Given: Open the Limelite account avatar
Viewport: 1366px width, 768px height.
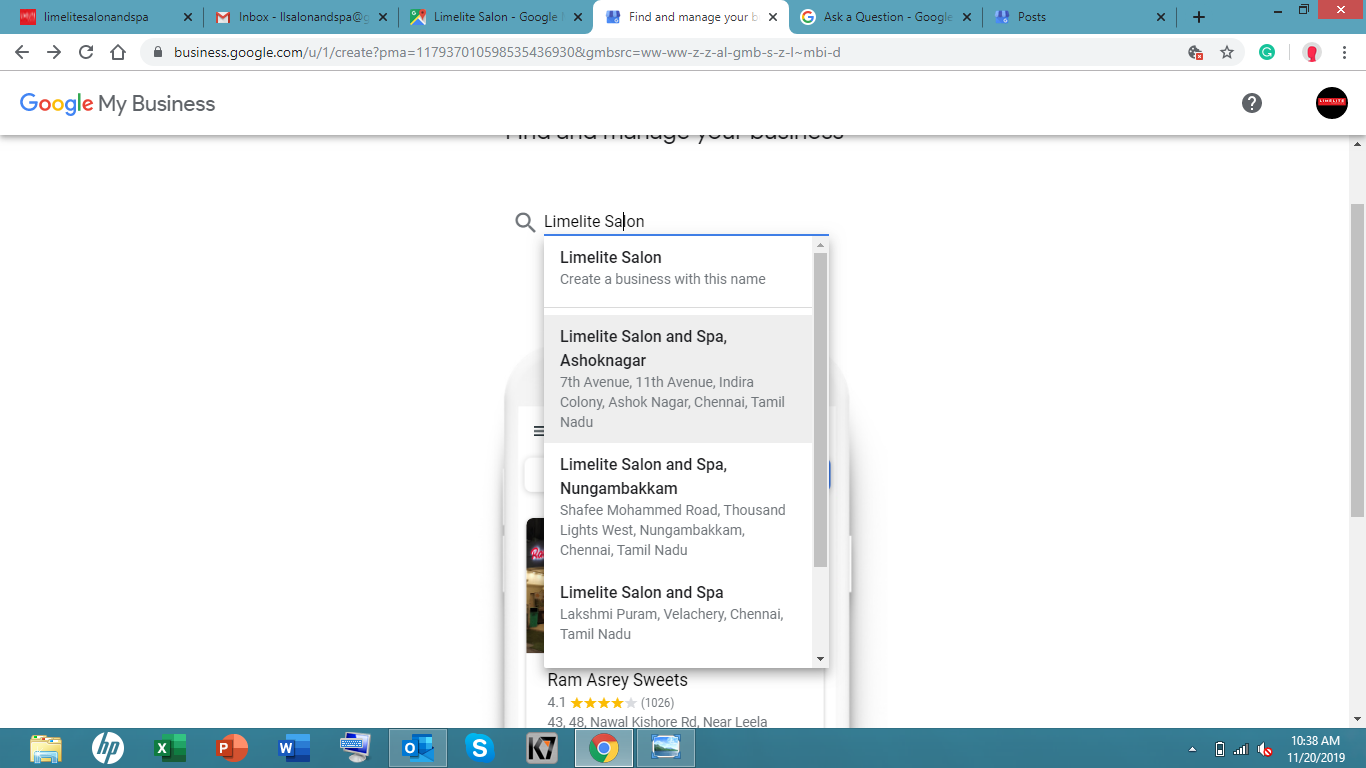Looking at the screenshot, I should pos(1332,103).
